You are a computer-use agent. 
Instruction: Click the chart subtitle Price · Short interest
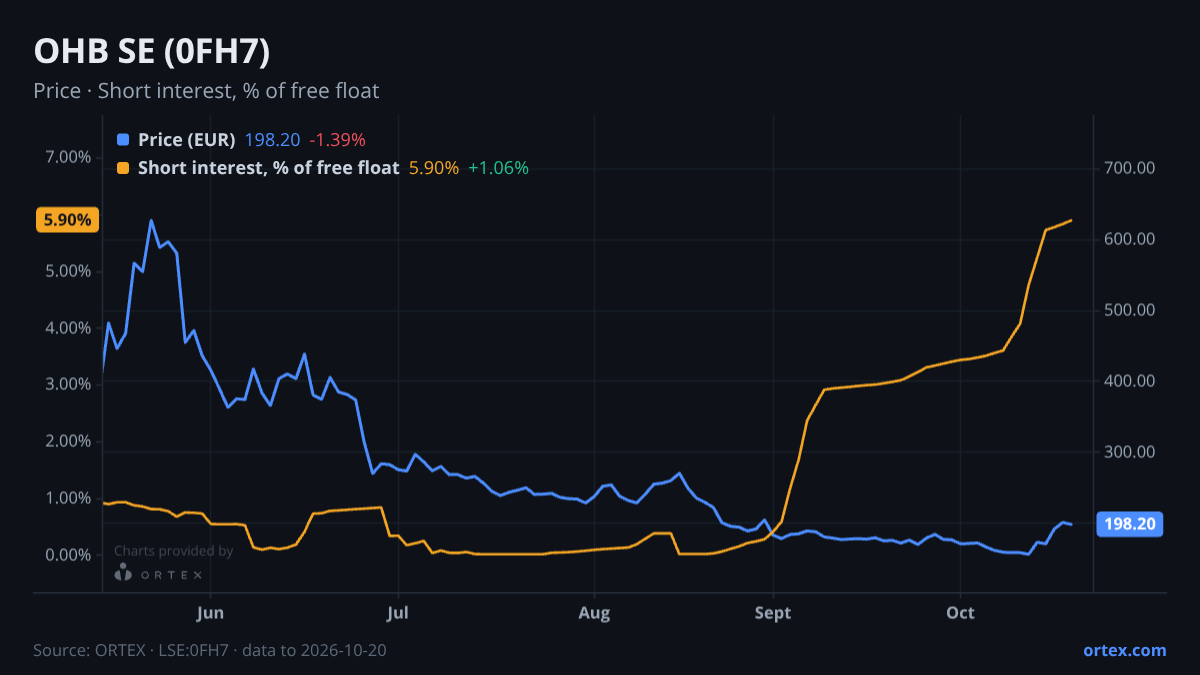[x=206, y=91]
